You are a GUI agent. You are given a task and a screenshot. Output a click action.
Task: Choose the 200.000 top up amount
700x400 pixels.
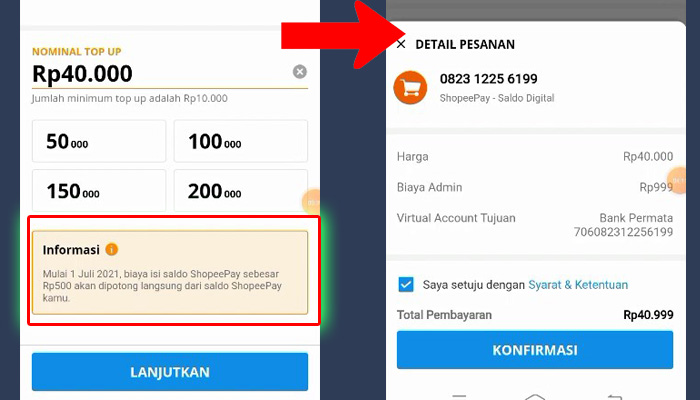(x=241, y=191)
